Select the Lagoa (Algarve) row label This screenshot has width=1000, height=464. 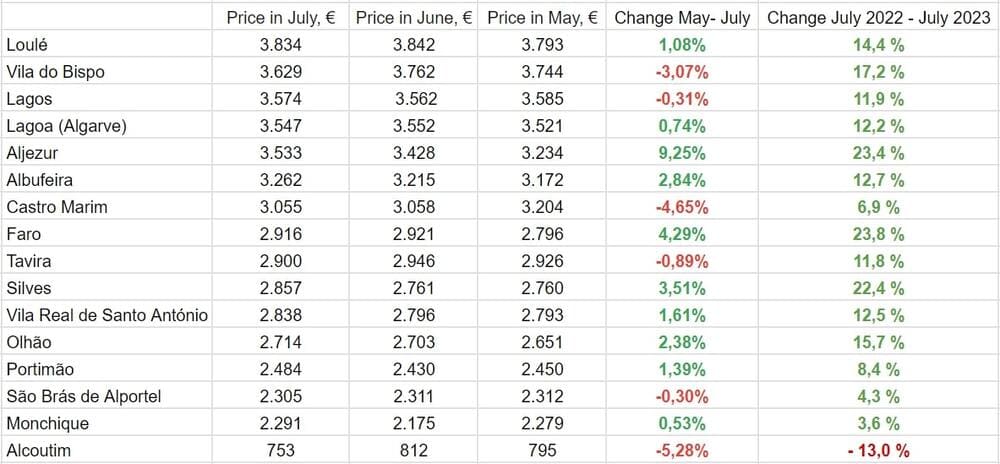[66, 126]
